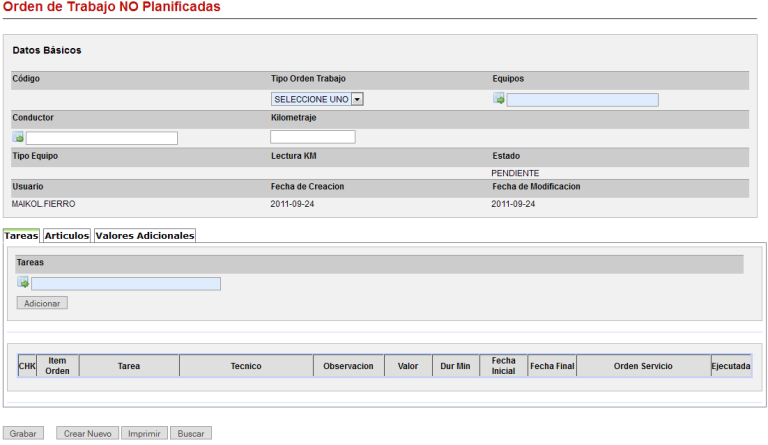Click the Grabar button

click(22, 434)
